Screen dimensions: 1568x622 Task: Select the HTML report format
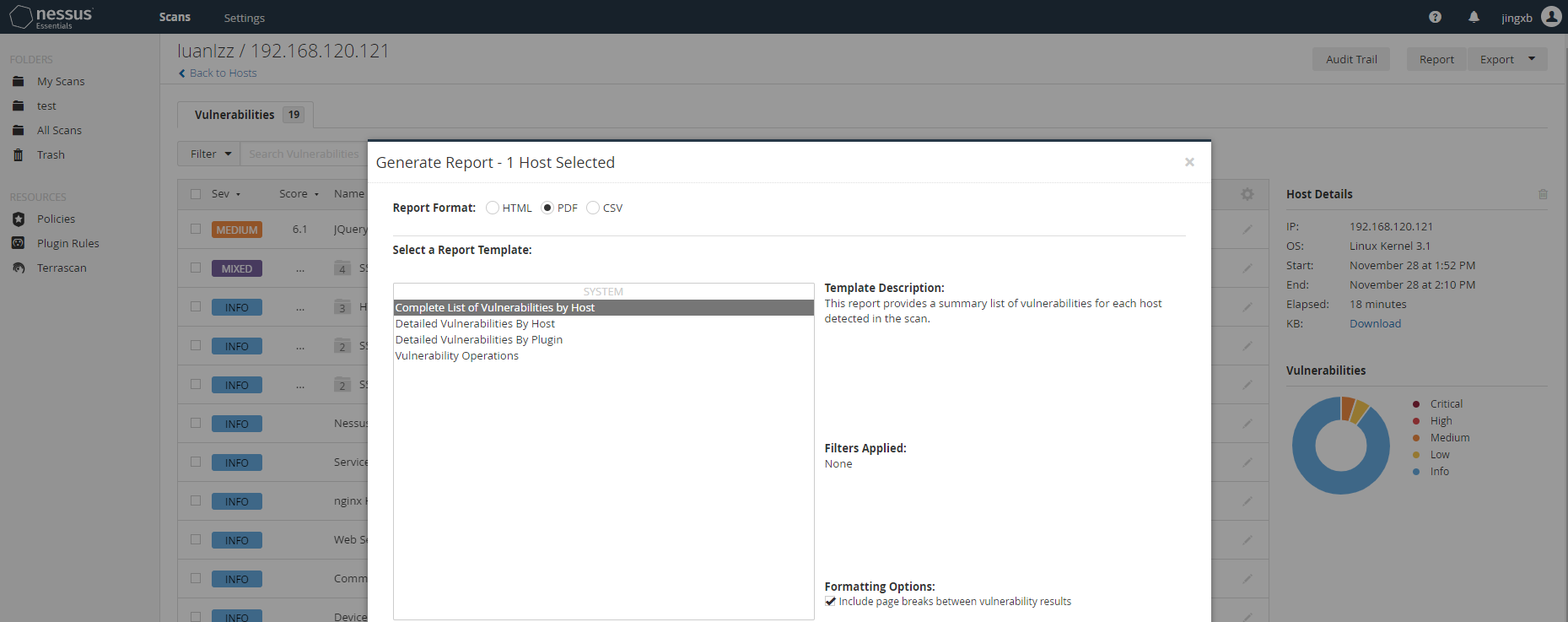(x=493, y=208)
